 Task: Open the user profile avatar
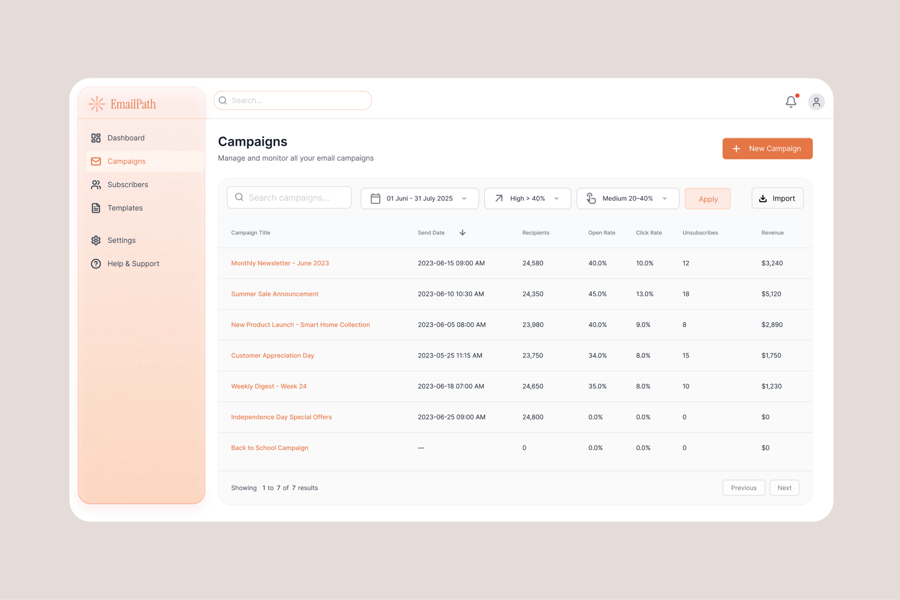coord(816,102)
